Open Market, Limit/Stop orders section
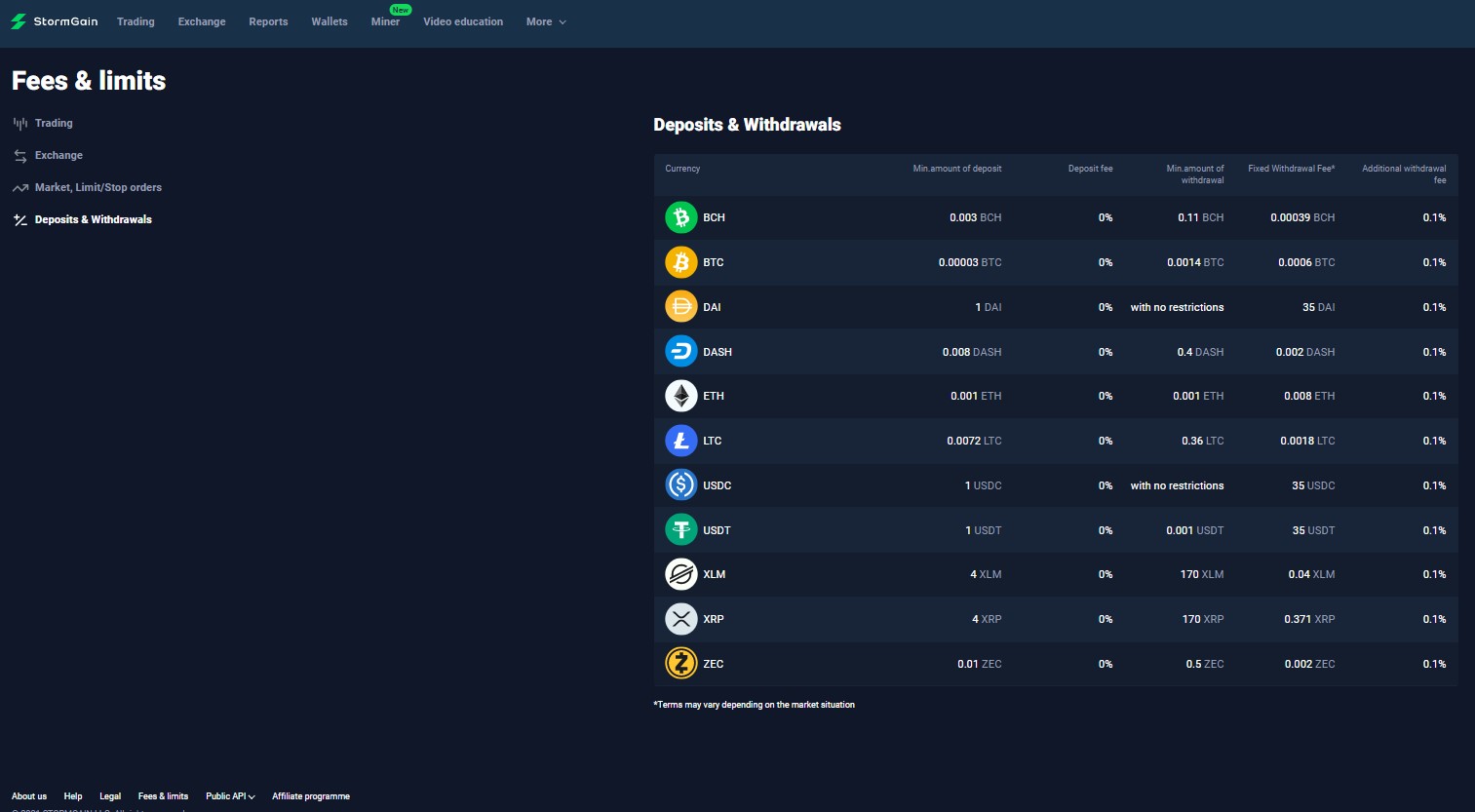Image resolution: width=1475 pixels, height=812 pixels. (x=97, y=187)
